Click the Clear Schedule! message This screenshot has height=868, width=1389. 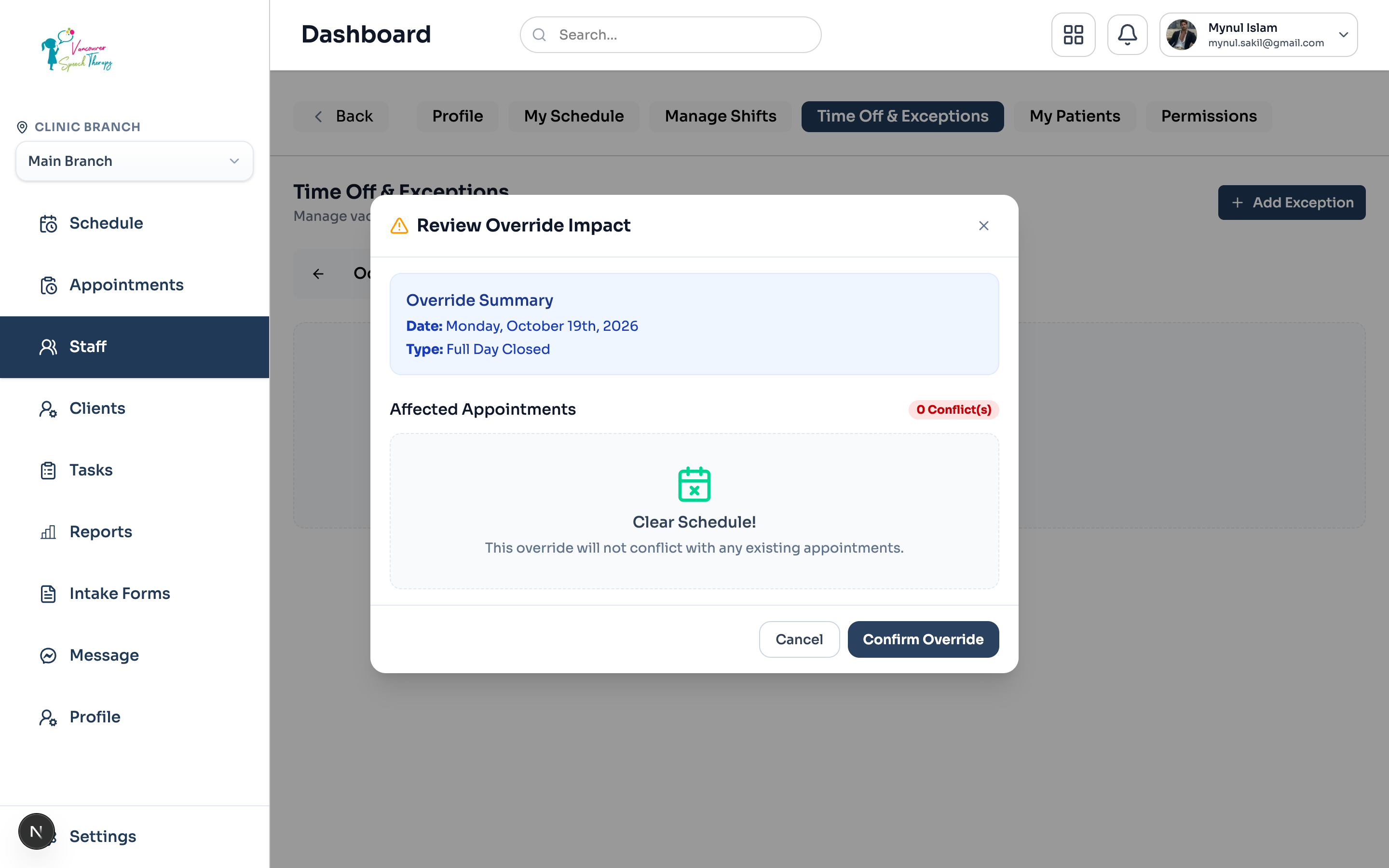point(694,522)
